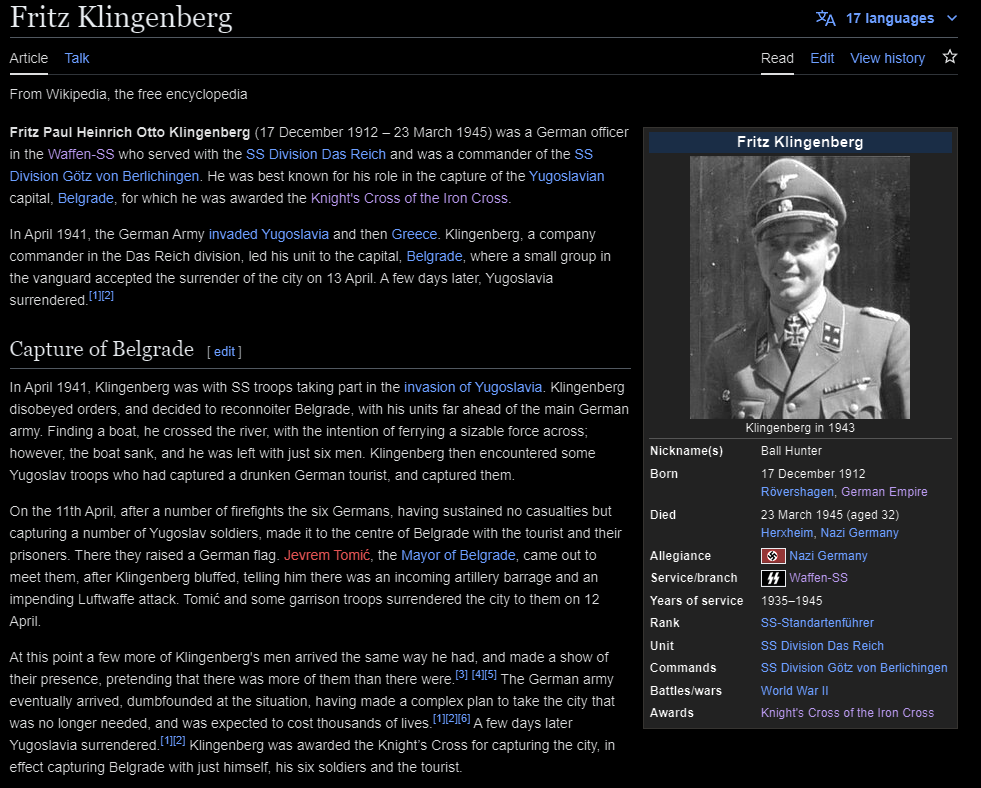Open the View history tab

click(887, 58)
